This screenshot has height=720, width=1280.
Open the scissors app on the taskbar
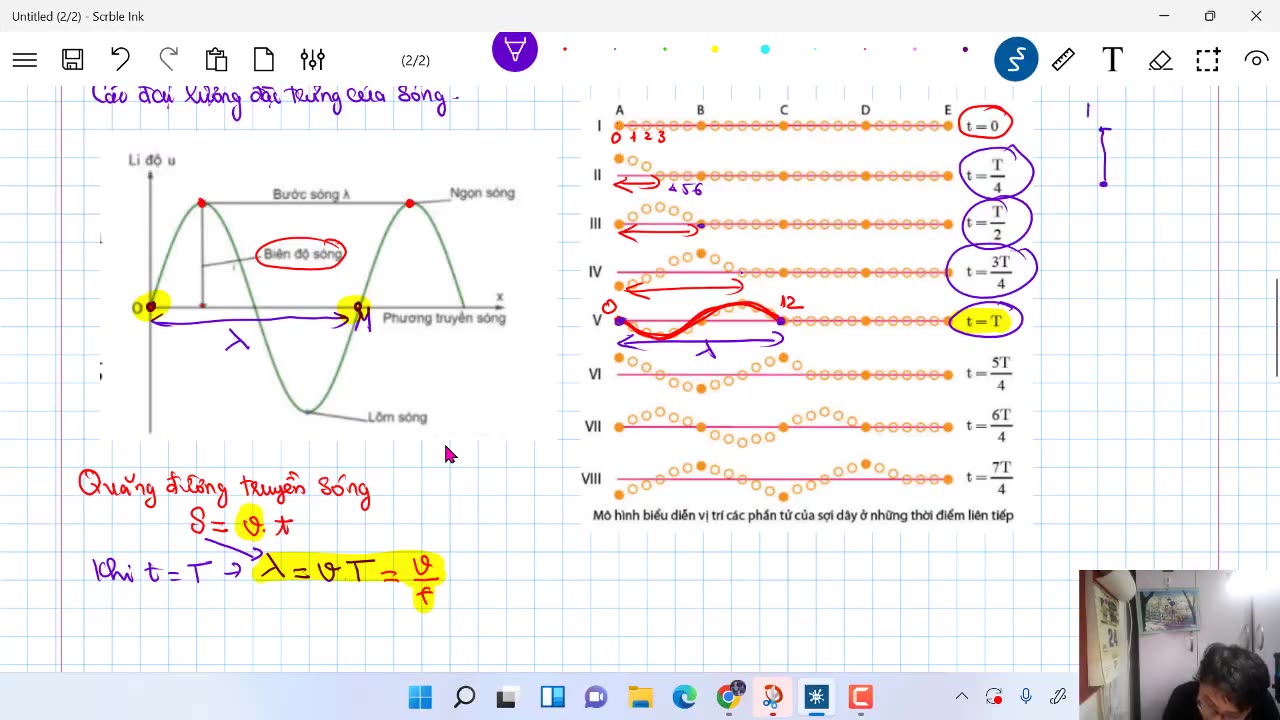[x=772, y=697]
